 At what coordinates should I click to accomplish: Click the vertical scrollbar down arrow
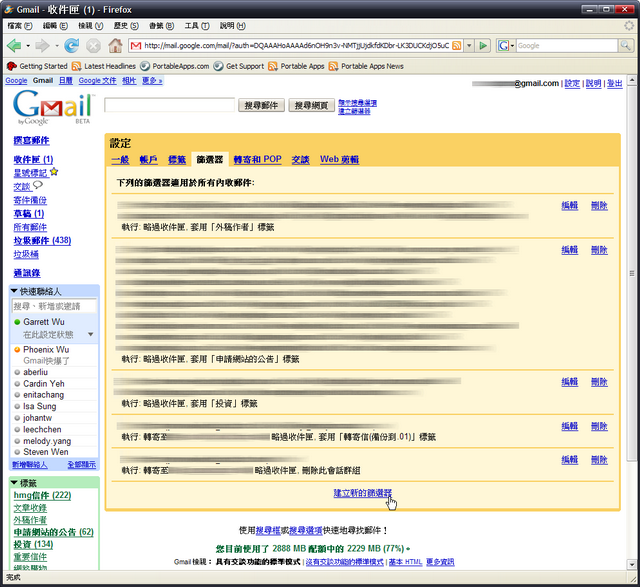tap(632, 565)
